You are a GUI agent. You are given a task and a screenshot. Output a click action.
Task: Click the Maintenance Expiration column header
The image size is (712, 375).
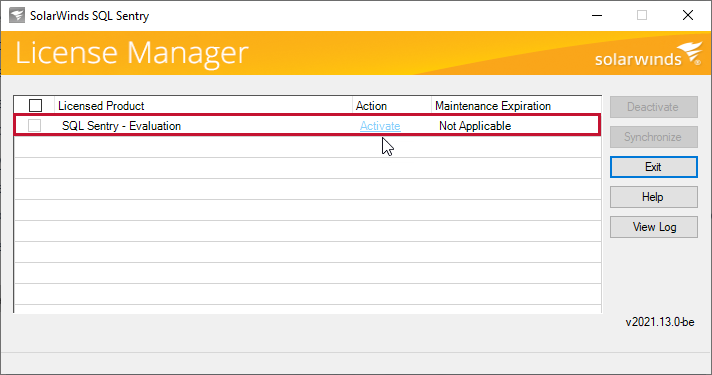[x=516, y=106]
